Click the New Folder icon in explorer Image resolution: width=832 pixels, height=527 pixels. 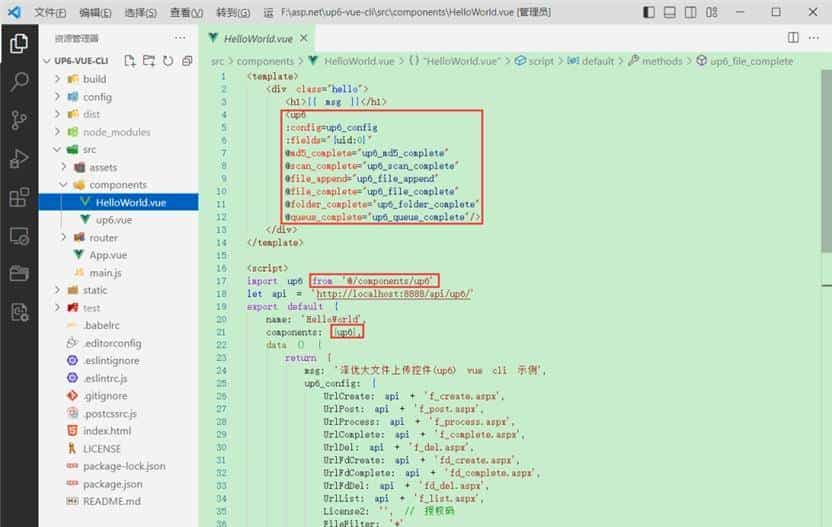point(149,61)
